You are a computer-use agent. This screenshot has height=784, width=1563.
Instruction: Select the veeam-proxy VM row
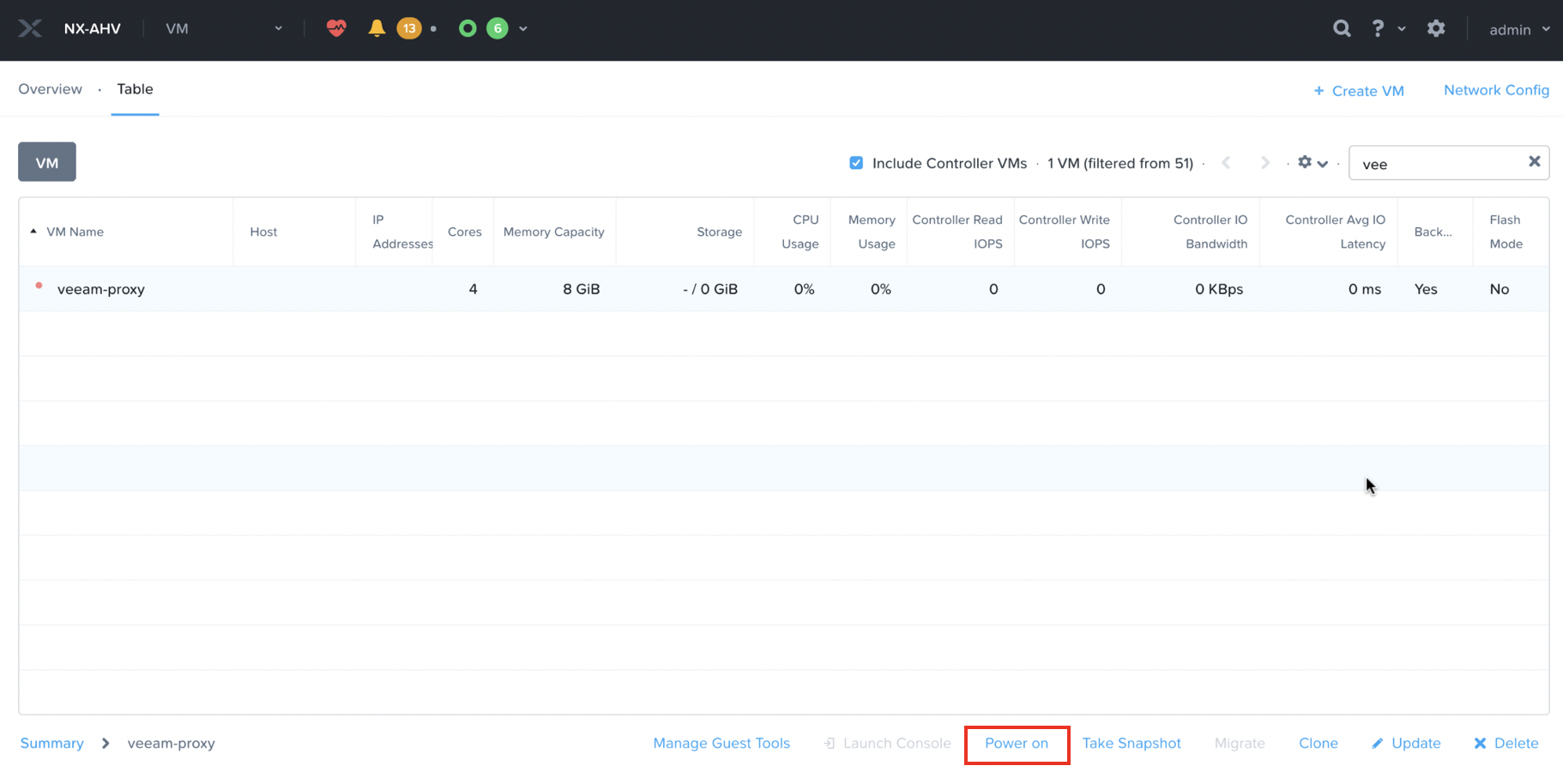tap(784, 289)
